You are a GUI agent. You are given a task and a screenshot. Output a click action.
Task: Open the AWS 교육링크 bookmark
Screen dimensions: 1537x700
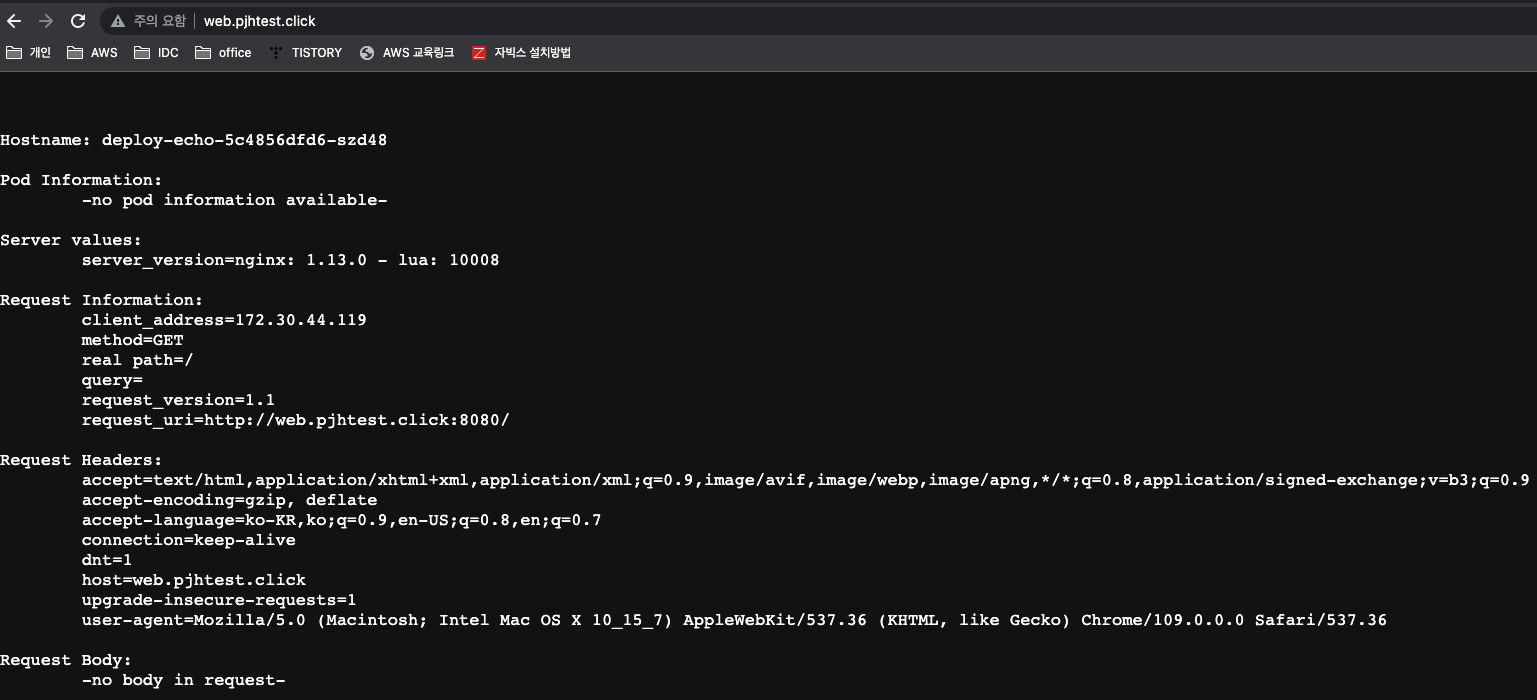pyautogui.click(x=407, y=53)
